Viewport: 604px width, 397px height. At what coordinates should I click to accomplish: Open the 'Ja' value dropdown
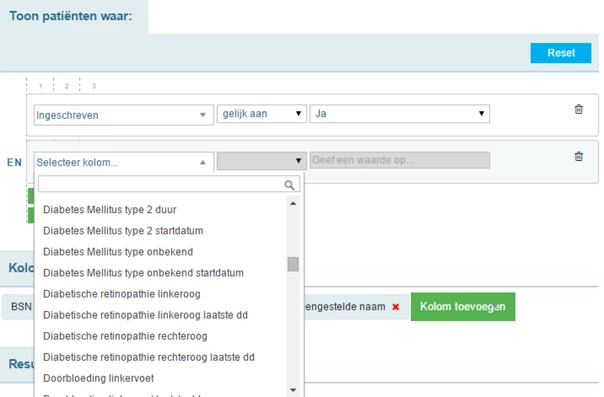tap(399, 114)
